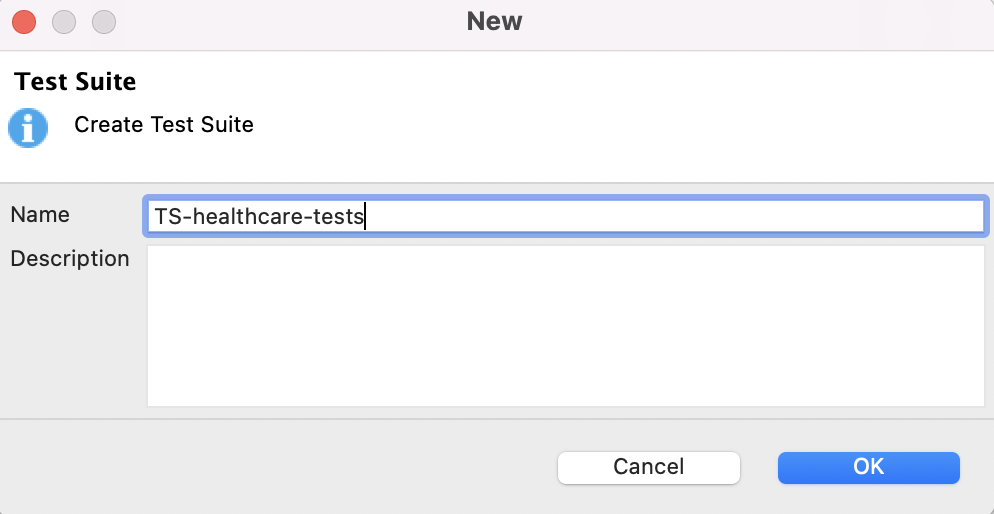
Task: Click the bottom of the Description box
Action: coord(565,395)
